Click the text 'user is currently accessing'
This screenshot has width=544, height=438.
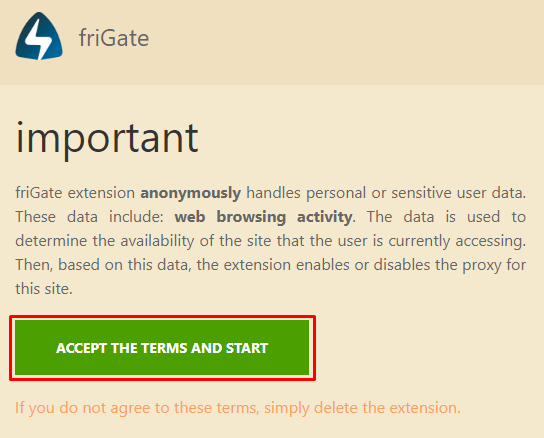[x=430, y=241]
